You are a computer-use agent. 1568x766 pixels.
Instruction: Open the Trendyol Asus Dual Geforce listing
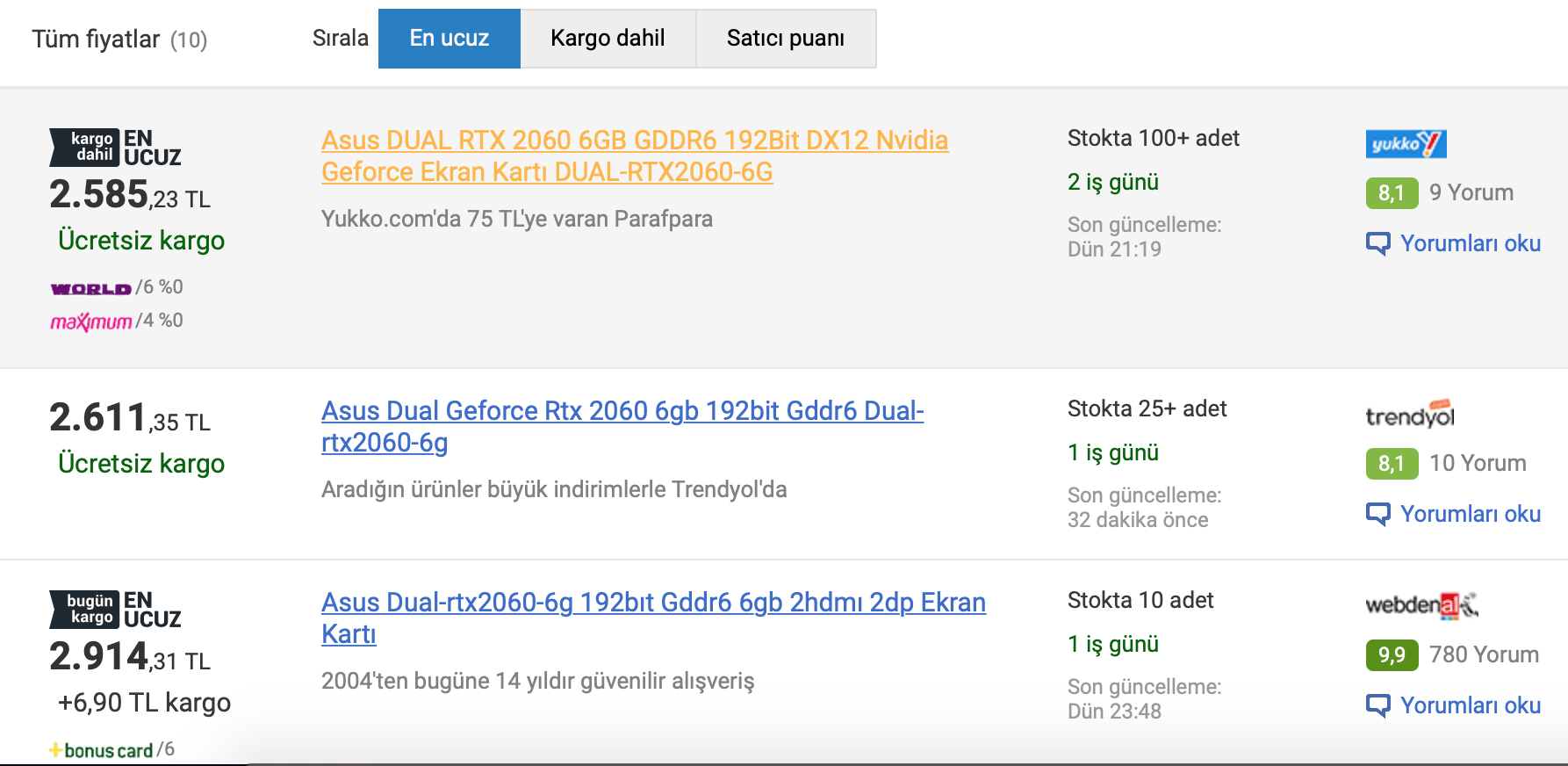click(622, 426)
